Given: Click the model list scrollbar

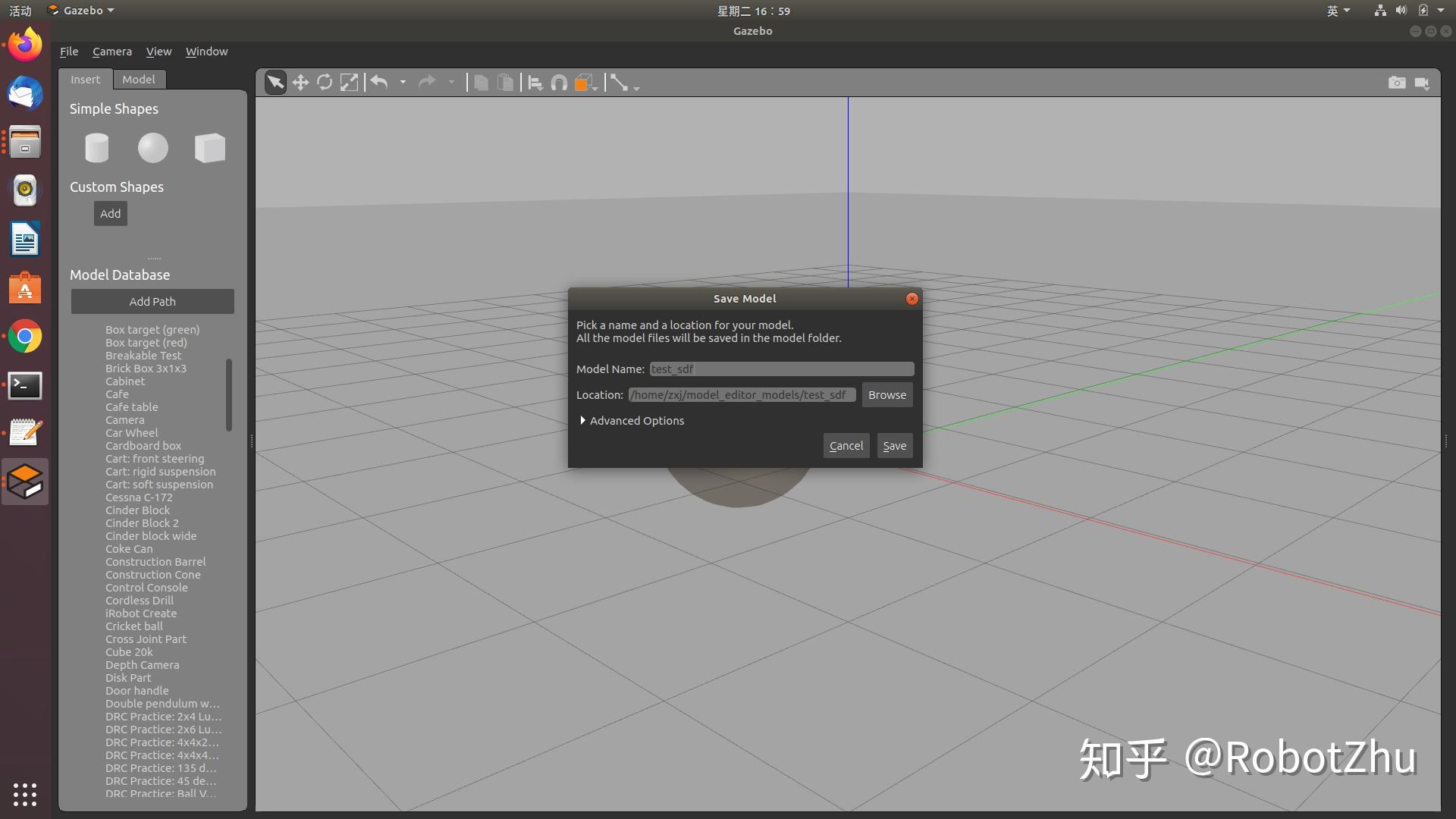Looking at the screenshot, I should (228, 394).
